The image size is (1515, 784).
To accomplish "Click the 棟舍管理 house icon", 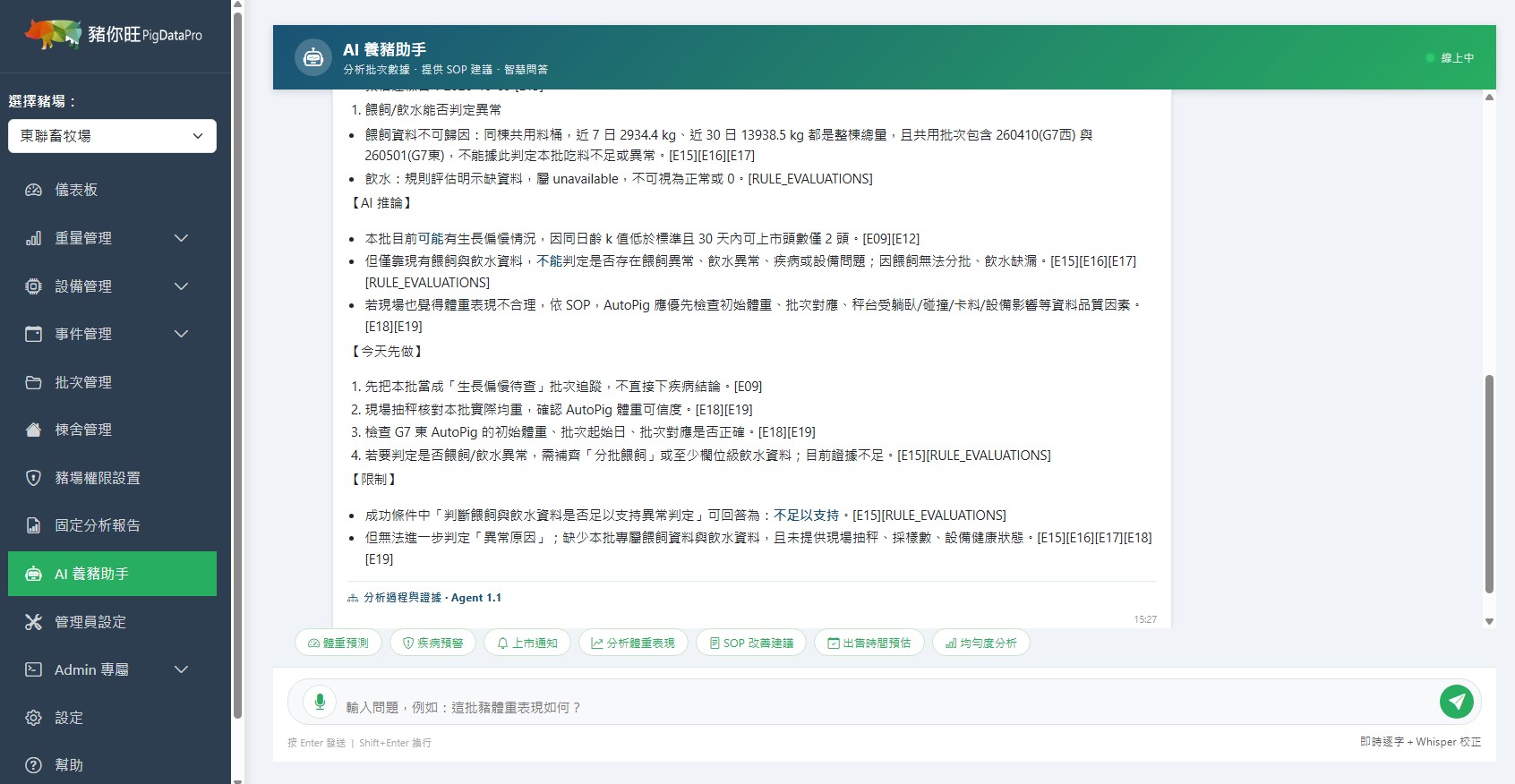I will (33, 430).
